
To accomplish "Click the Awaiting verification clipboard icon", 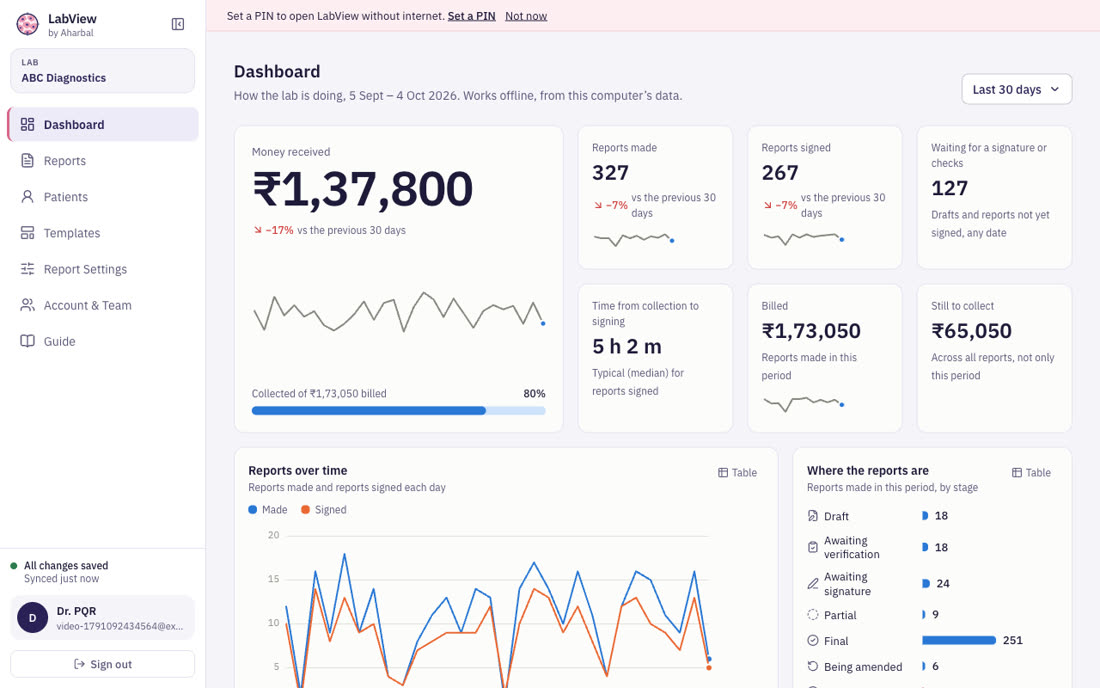I will [x=812, y=547].
